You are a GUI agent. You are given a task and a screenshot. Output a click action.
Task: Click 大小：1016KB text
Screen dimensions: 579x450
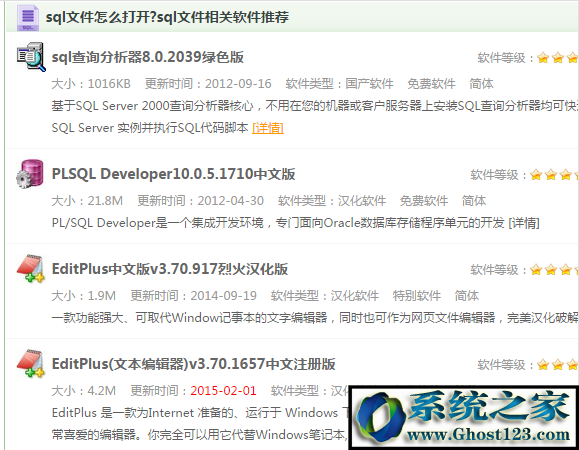point(91,84)
